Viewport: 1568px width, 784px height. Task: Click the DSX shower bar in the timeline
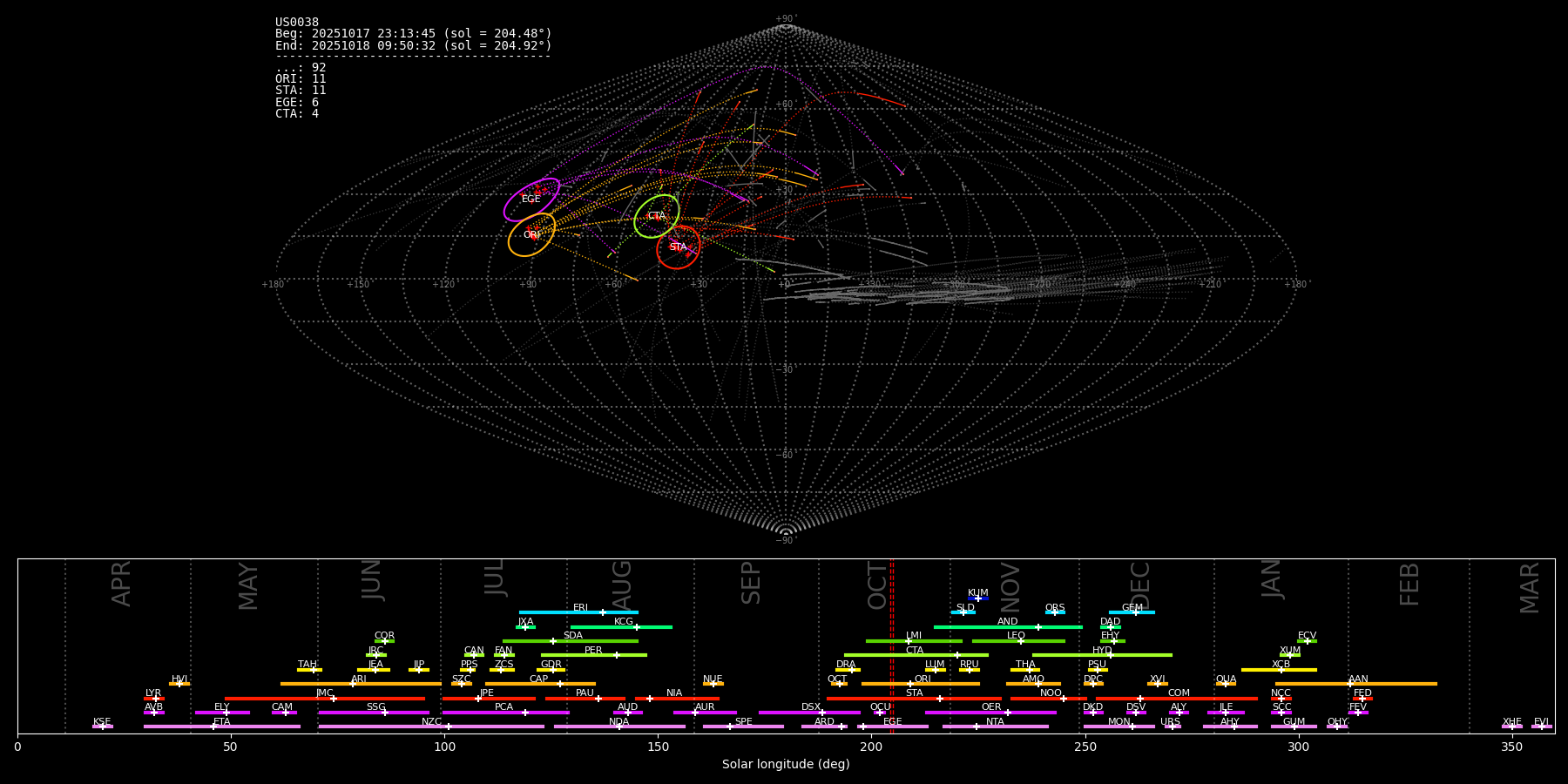coord(809,713)
